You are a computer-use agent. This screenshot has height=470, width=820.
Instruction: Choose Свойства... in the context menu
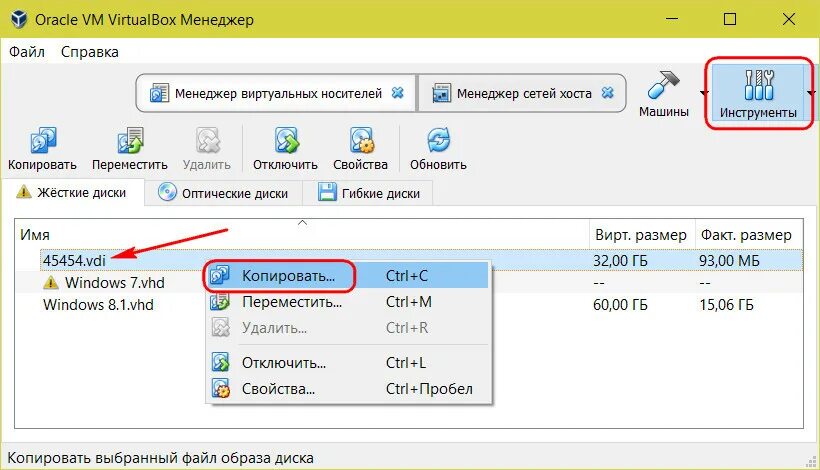tap(348, 388)
